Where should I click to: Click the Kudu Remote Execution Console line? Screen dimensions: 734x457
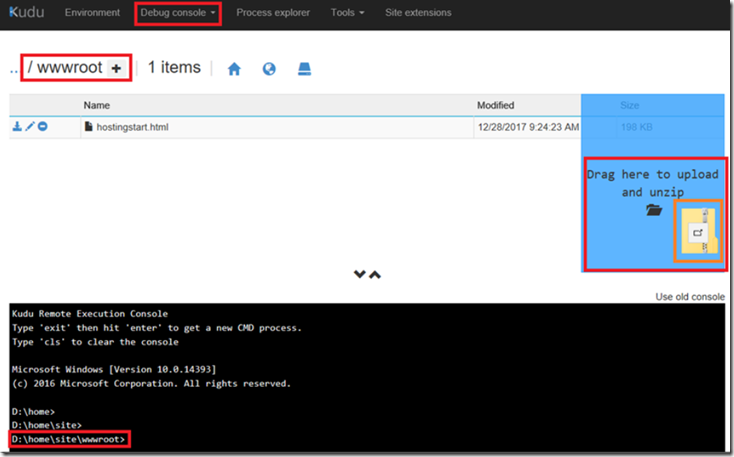[x=90, y=314]
